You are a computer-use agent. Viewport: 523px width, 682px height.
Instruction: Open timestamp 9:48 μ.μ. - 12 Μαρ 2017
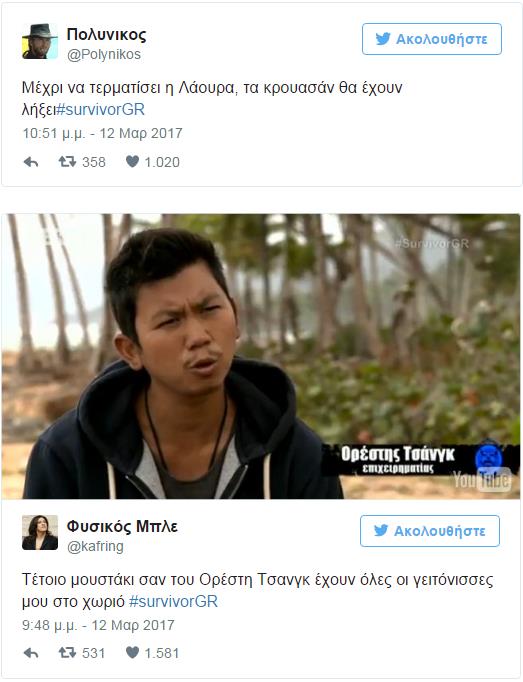point(98,625)
